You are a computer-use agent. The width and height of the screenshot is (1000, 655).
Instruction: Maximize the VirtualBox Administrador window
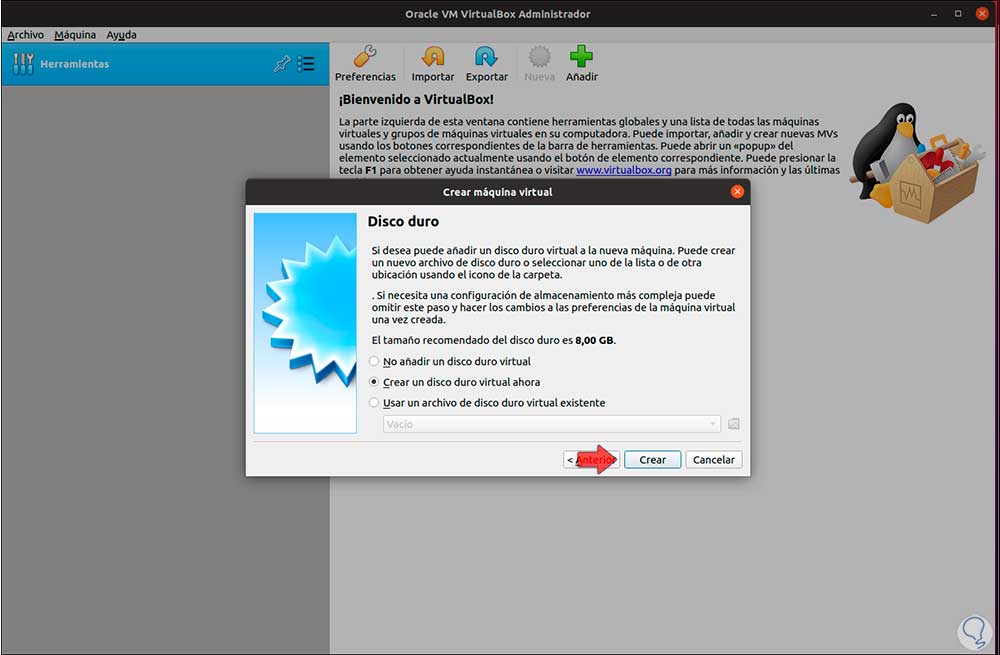(958, 14)
